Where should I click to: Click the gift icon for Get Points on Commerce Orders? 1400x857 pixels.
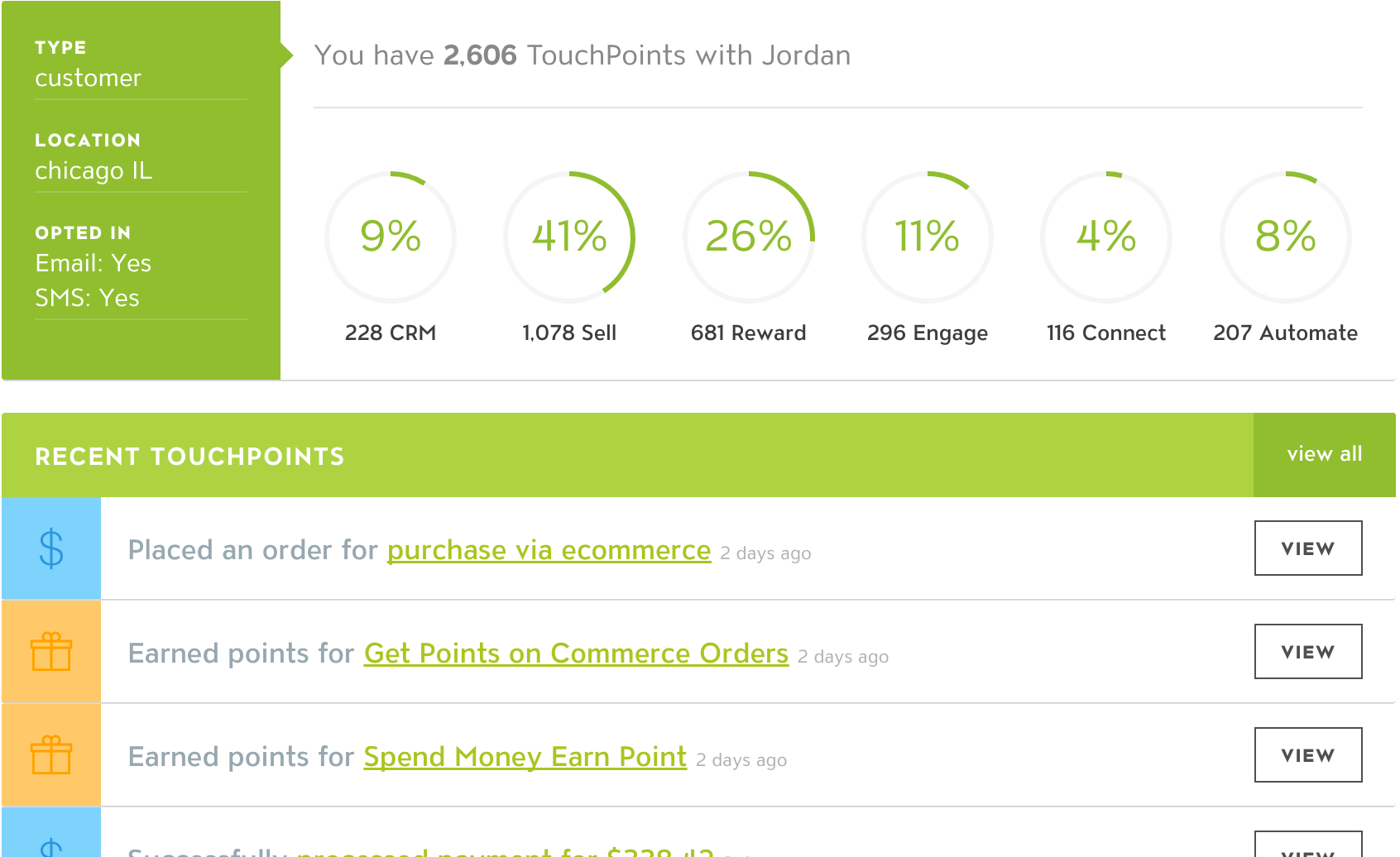coord(50,652)
